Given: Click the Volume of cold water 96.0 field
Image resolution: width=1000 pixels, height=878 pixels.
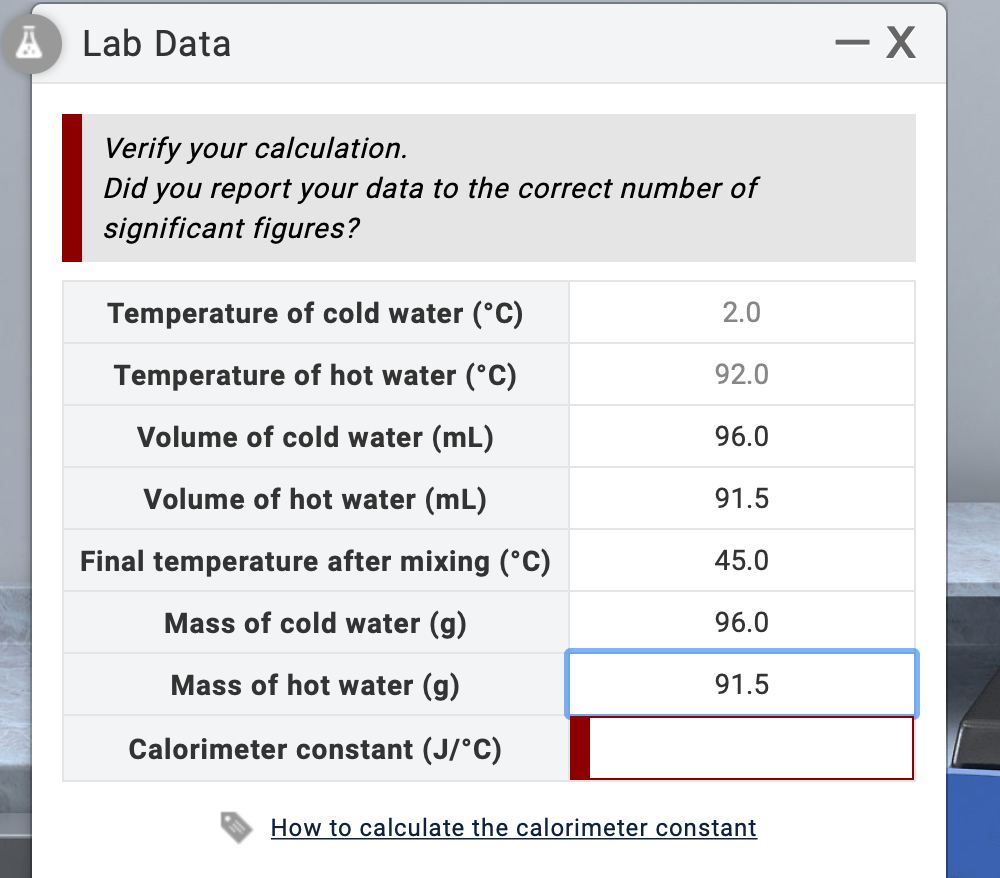Looking at the screenshot, I should pyautogui.click(x=742, y=436).
